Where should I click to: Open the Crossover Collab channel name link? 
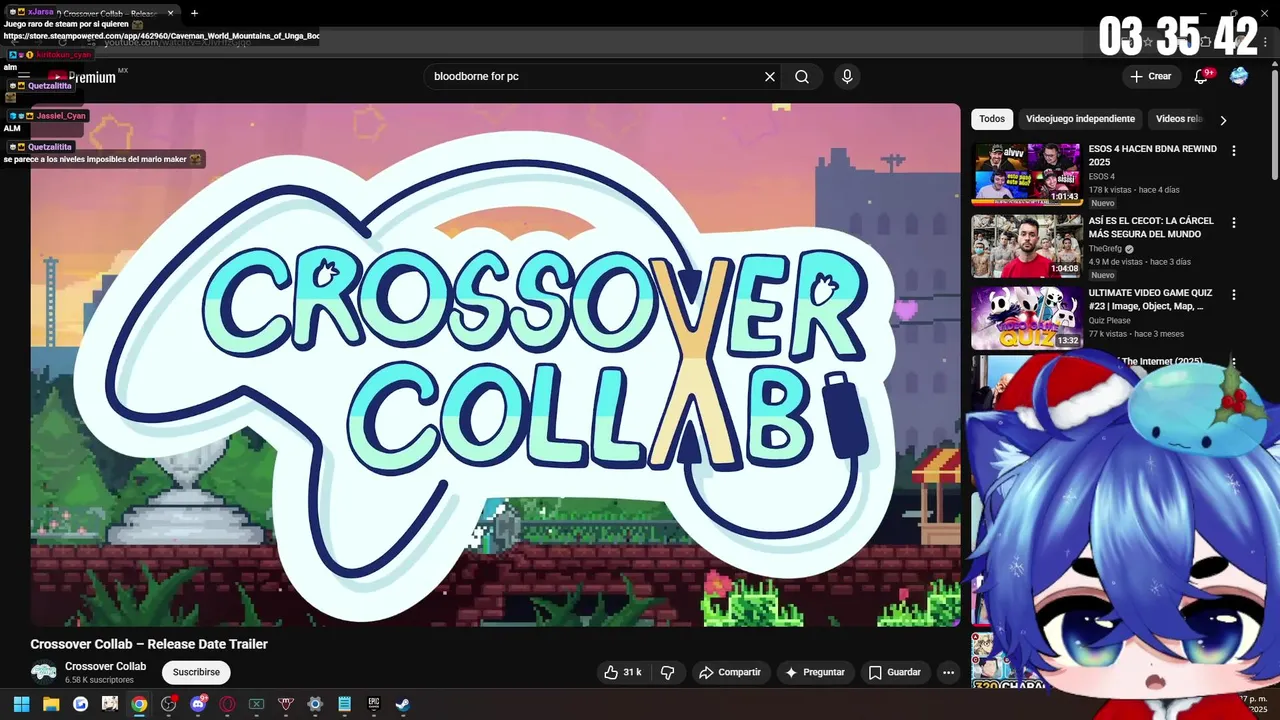coord(105,666)
